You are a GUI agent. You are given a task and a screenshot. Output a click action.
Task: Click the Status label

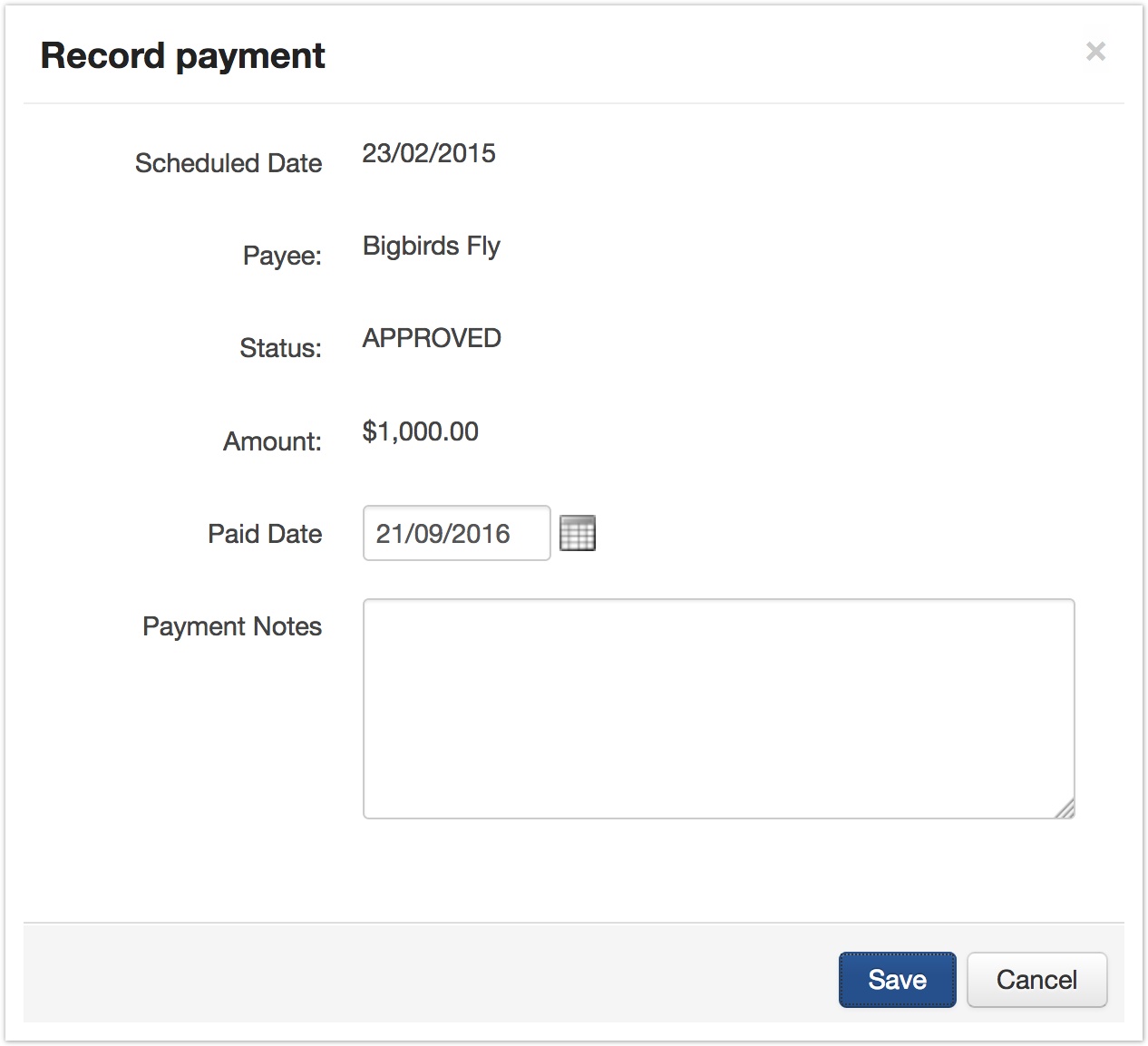(280, 348)
